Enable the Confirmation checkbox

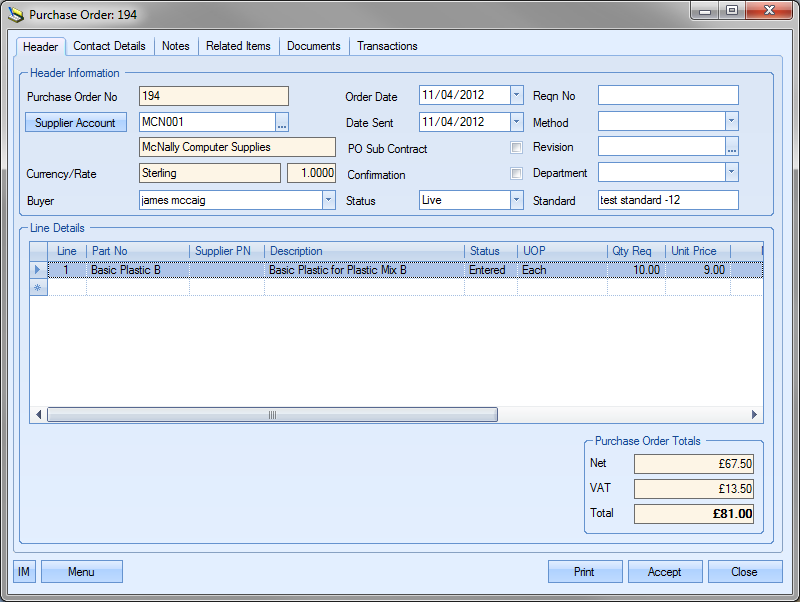point(516,174)
